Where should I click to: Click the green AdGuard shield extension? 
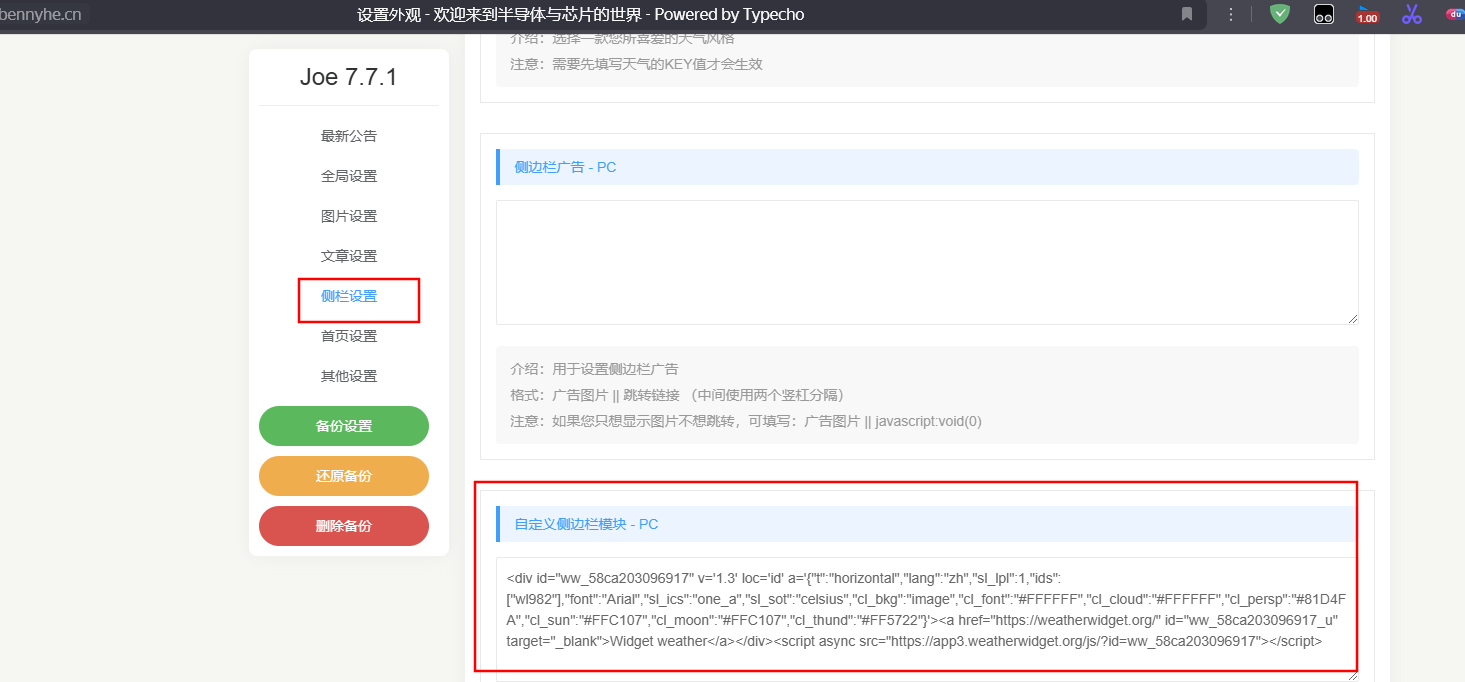coord(1279,14)
